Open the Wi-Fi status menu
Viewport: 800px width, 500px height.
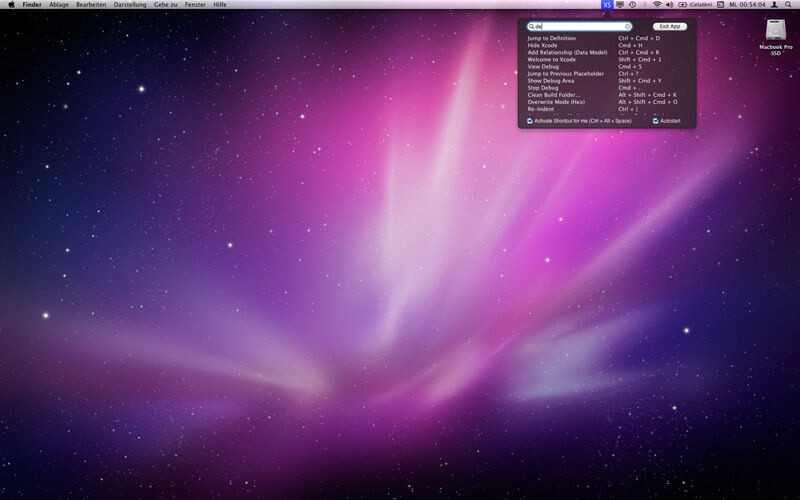(x=657, y=5)
